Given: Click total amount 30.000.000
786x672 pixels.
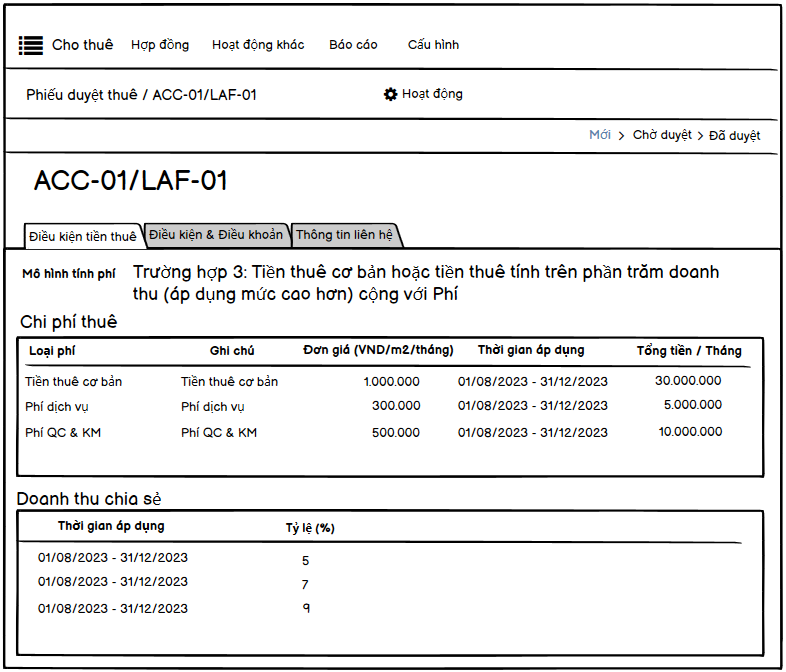Looking at the screenshot, I should click(688, 381).
